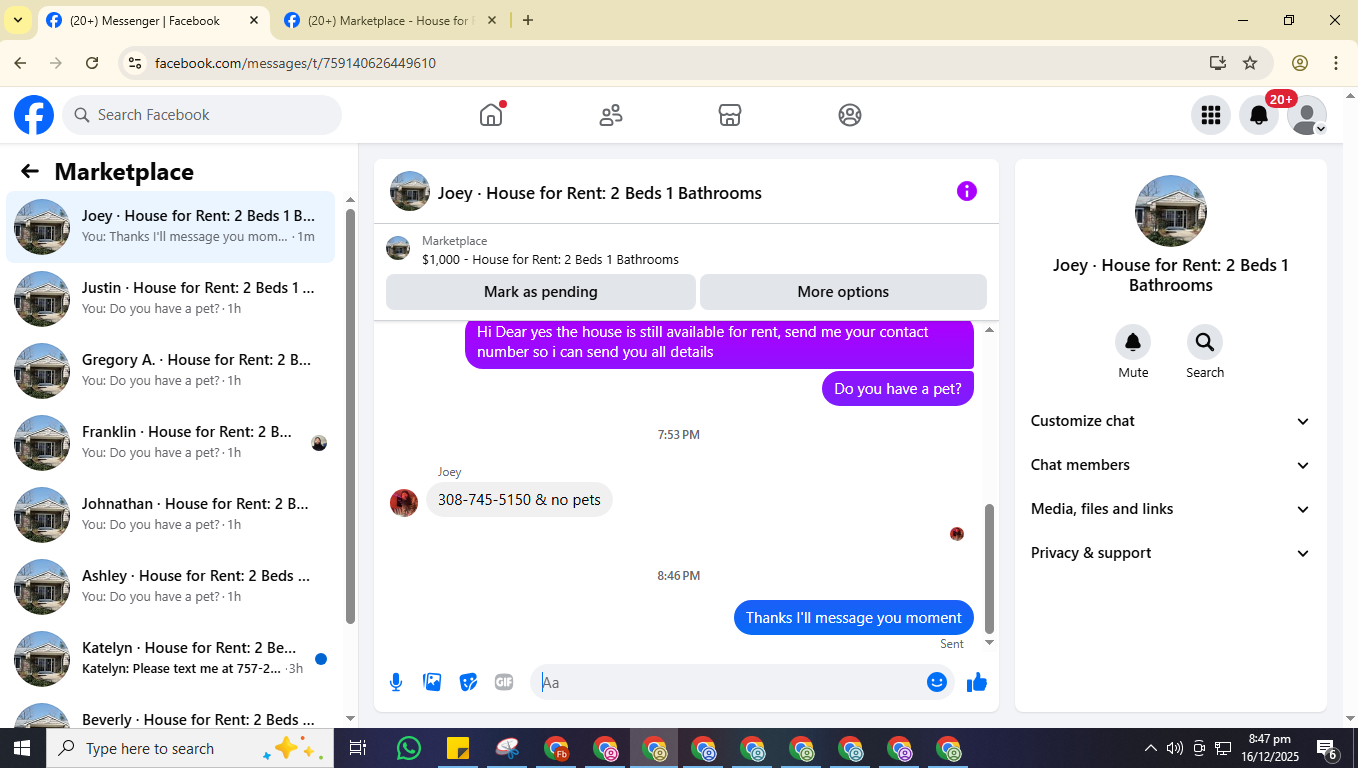The image size is (1358, 768).
Task: Reload the page in Chrome
Action: point(92,63)
